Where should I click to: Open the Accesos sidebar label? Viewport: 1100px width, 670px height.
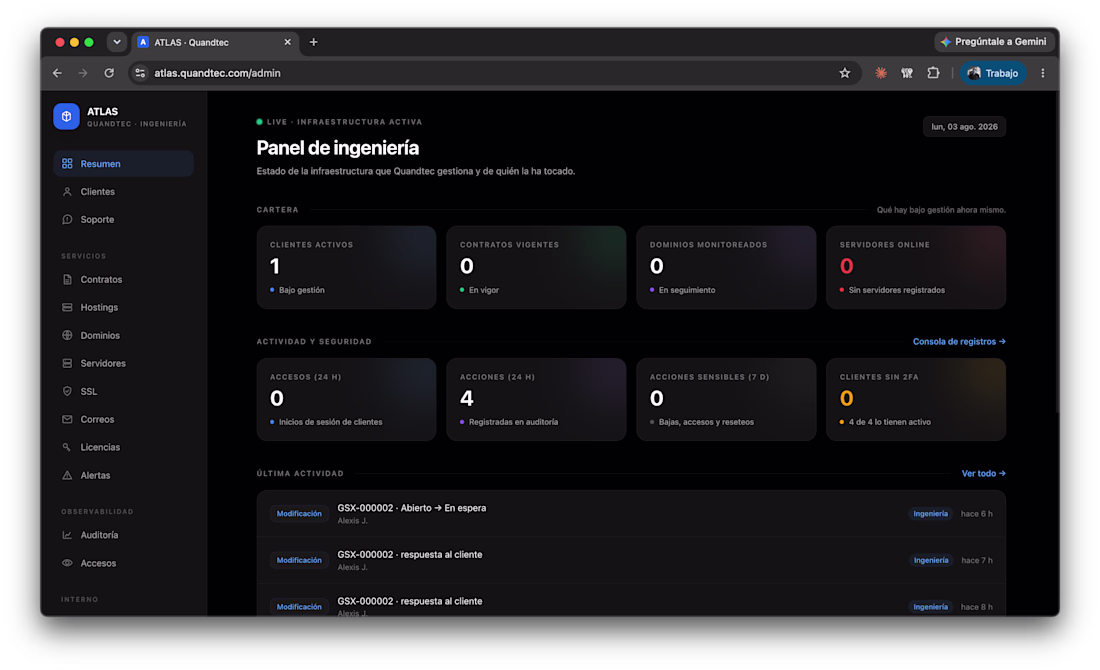click(98, 563)
